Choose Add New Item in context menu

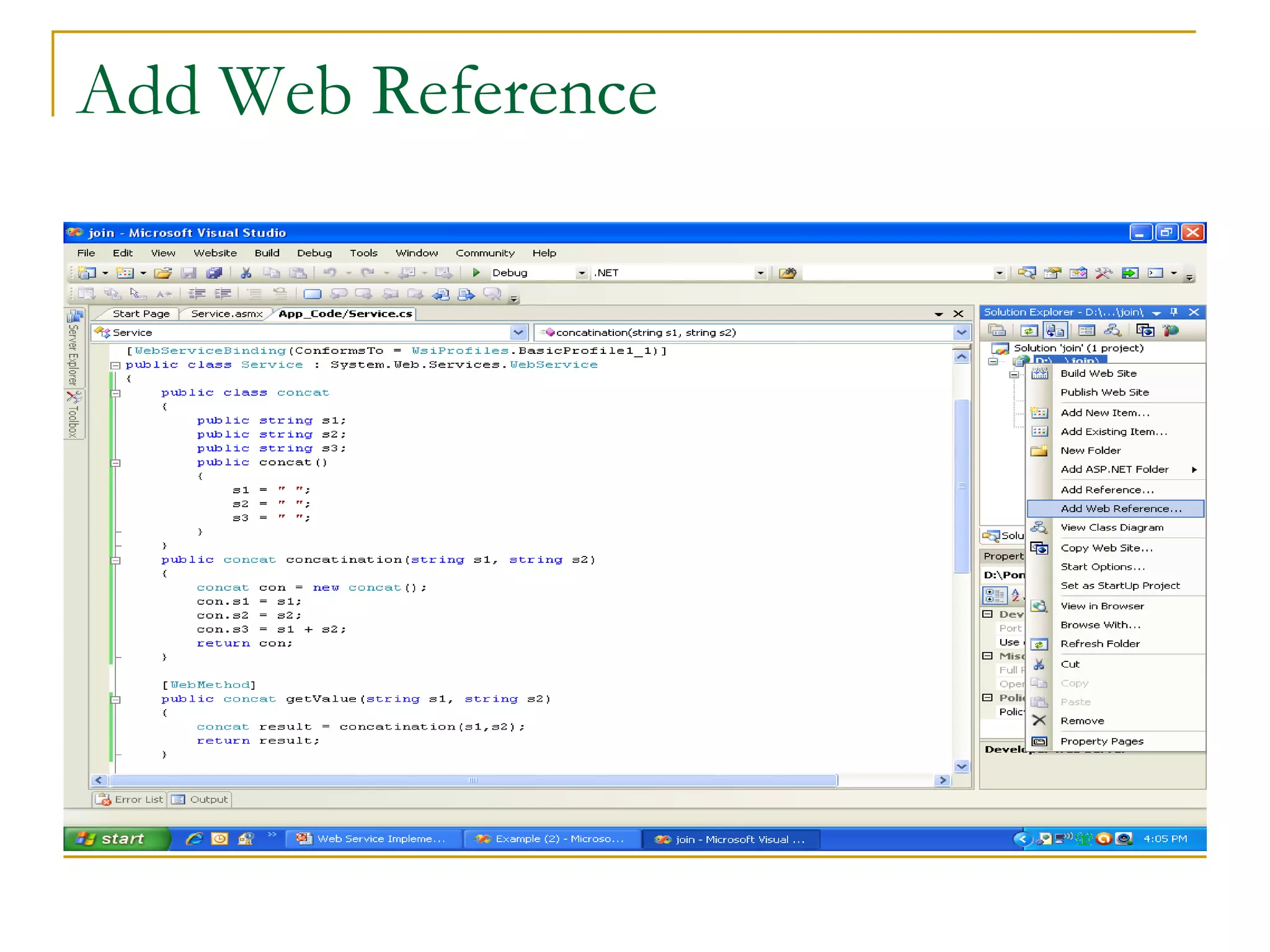1116,413
